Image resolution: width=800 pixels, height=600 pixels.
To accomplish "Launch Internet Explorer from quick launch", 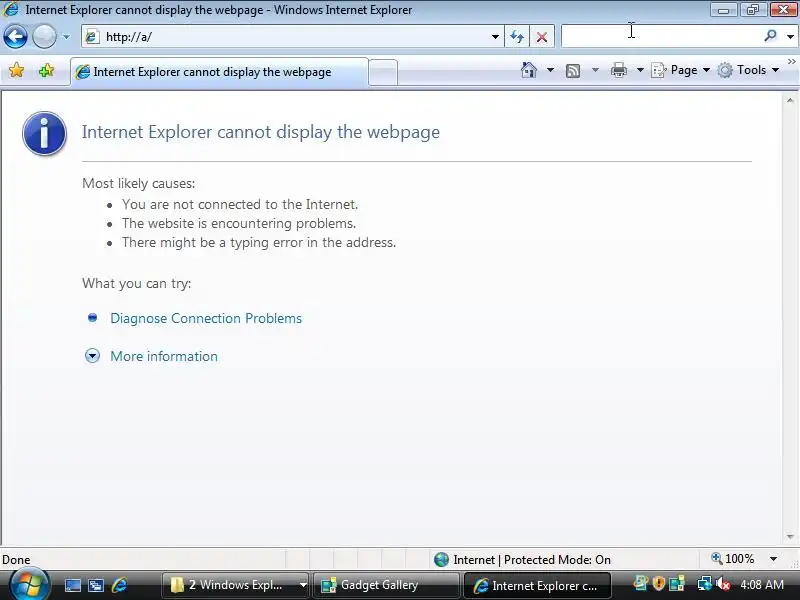I will (119, 585).
